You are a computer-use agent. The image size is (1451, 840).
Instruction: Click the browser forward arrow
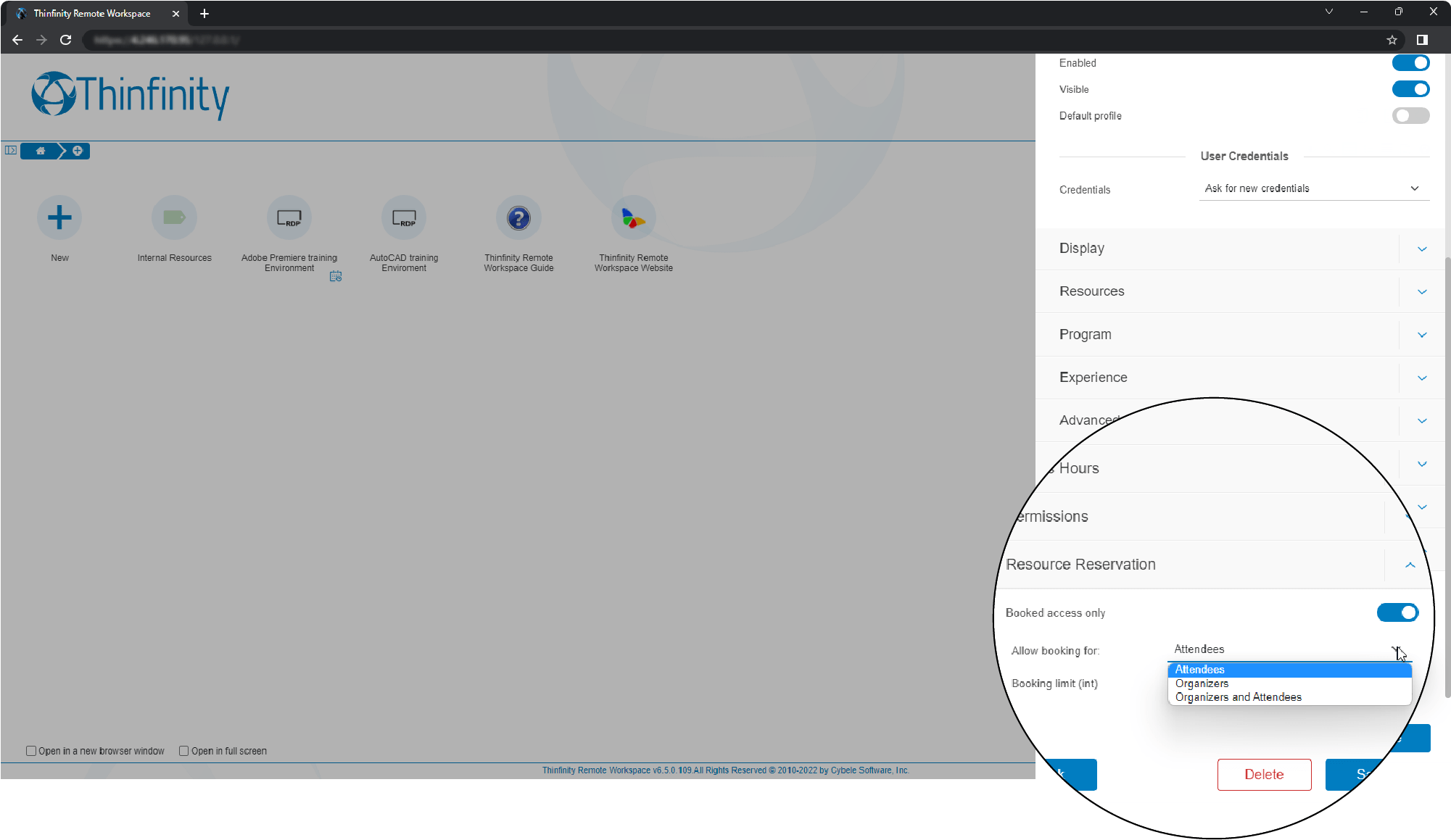[41, 40]
